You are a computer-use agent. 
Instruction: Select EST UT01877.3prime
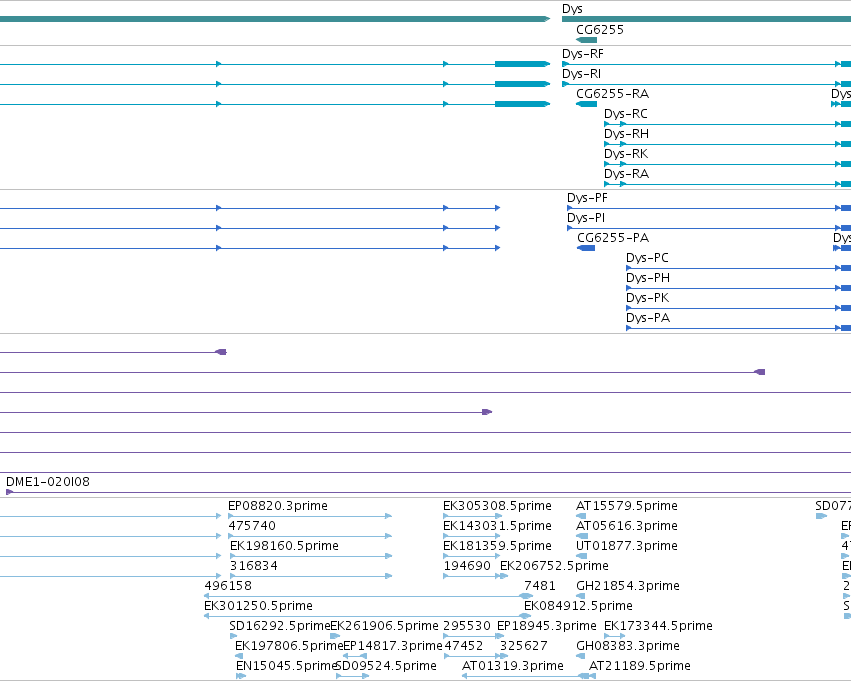click(627, 546)
